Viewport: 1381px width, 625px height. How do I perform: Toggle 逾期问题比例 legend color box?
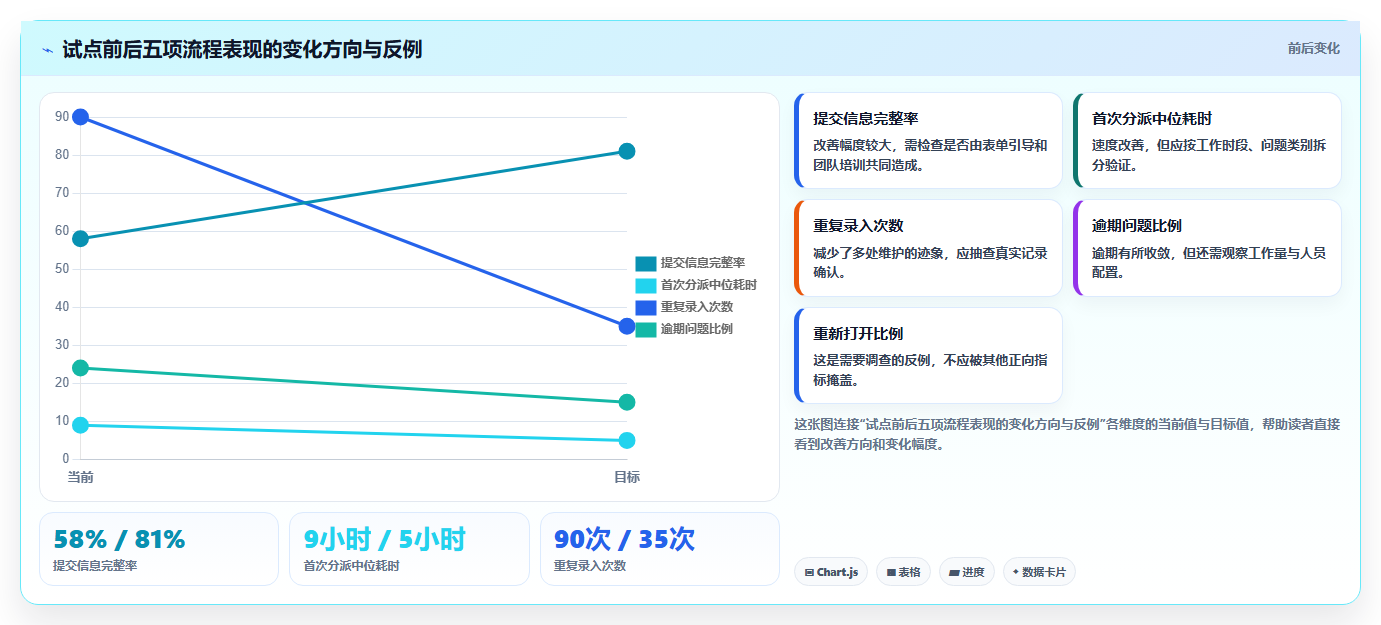click(x=646, y=329)
